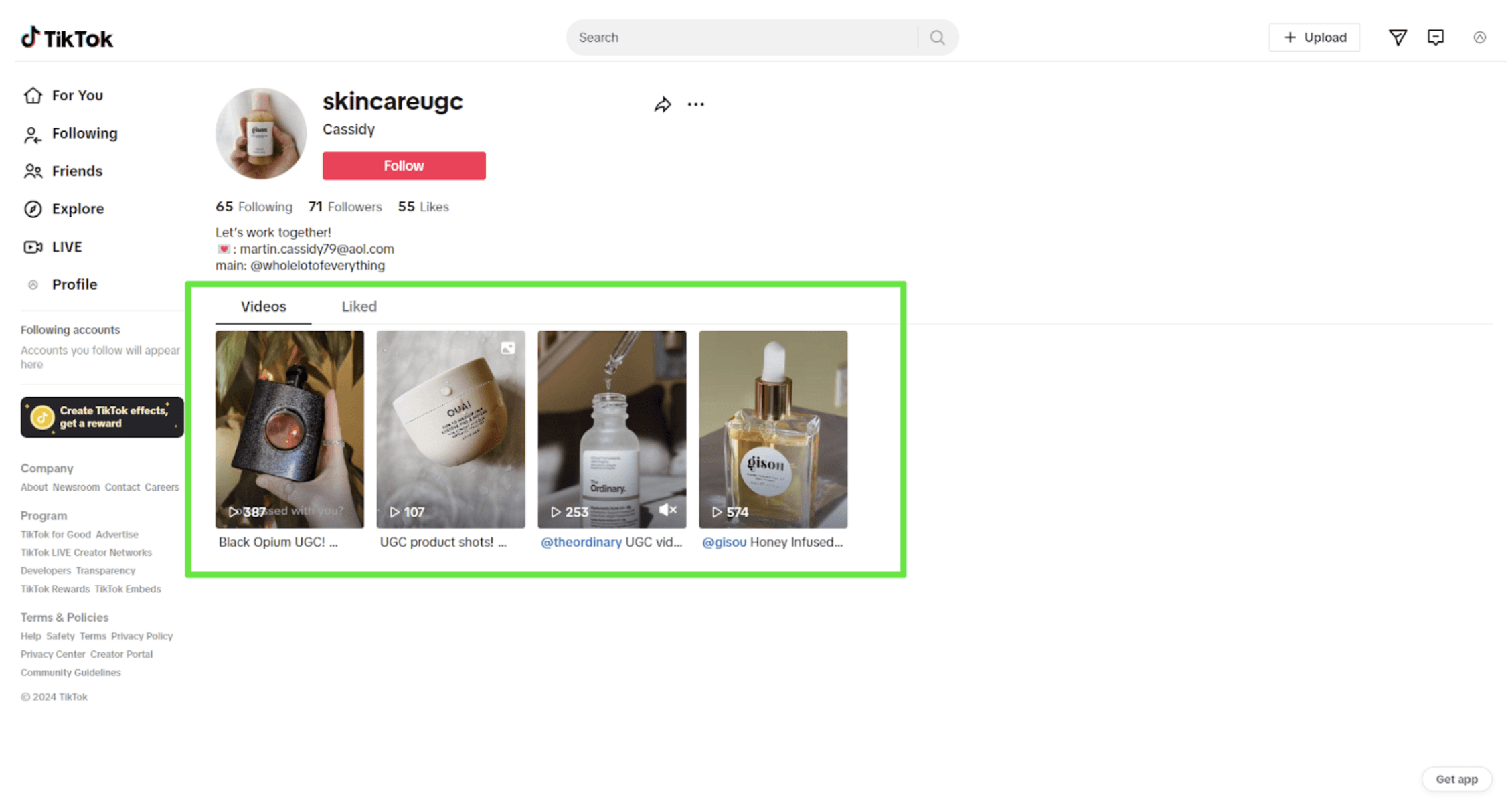The height and width of the screenshot is (801, 1512).
Task: Open the UGC product shots post
Action: (x=451, y=429)
